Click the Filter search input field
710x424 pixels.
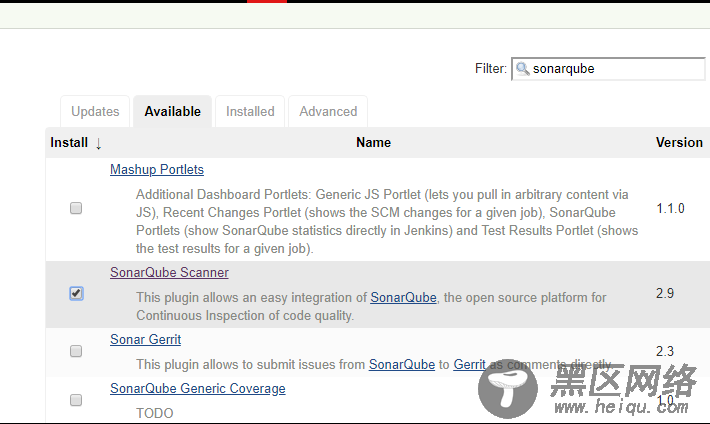click(608, 69)
